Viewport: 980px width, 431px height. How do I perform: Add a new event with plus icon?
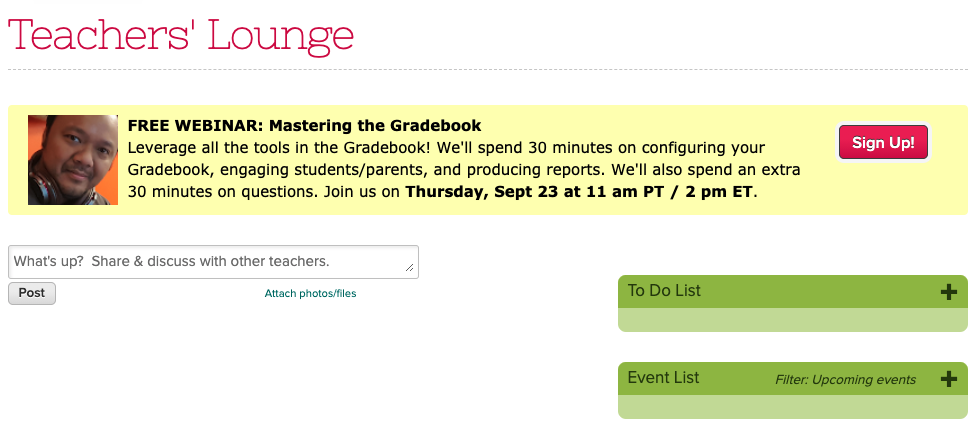tap(949, 379)
